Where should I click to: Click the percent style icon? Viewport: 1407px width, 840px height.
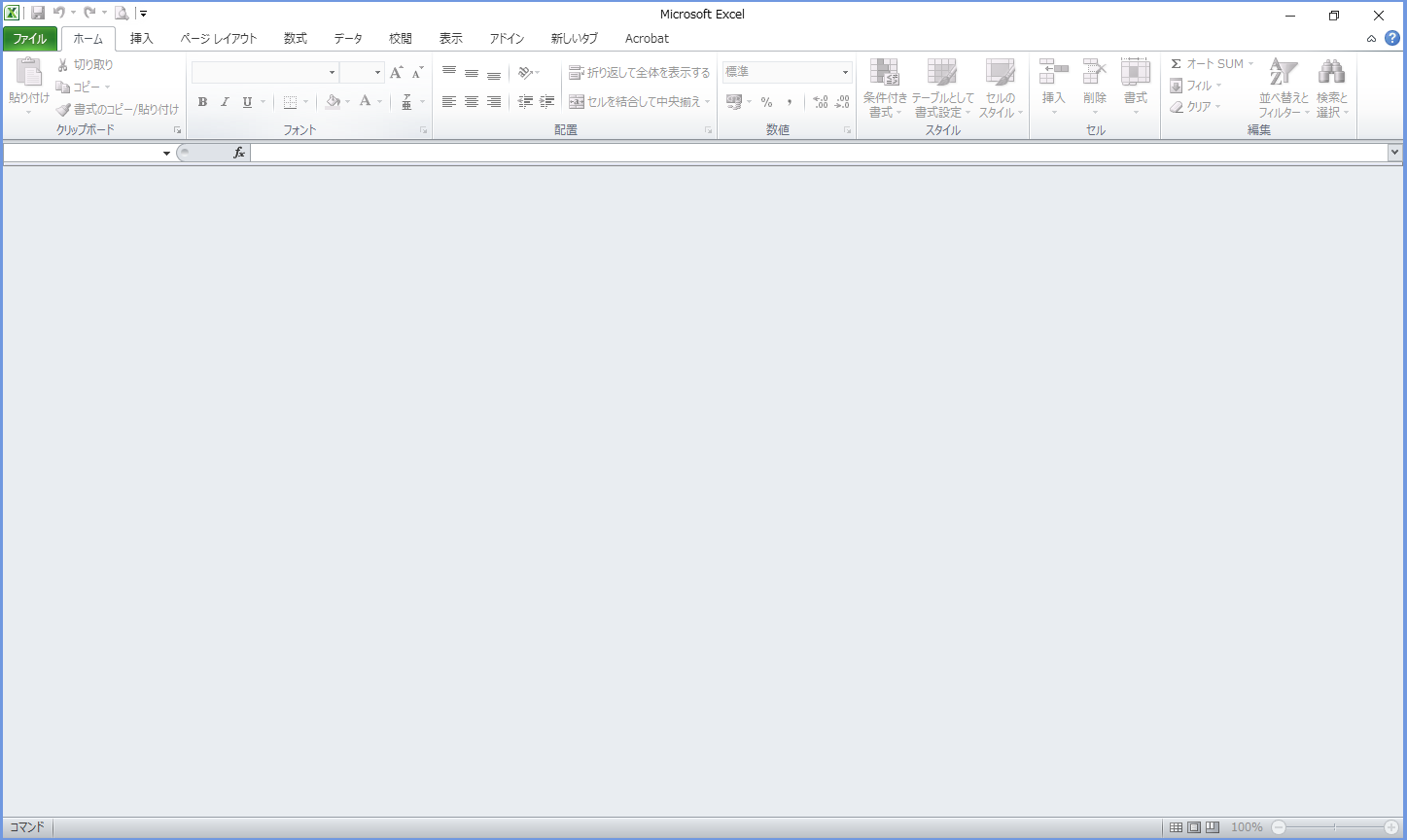(766, 102)
